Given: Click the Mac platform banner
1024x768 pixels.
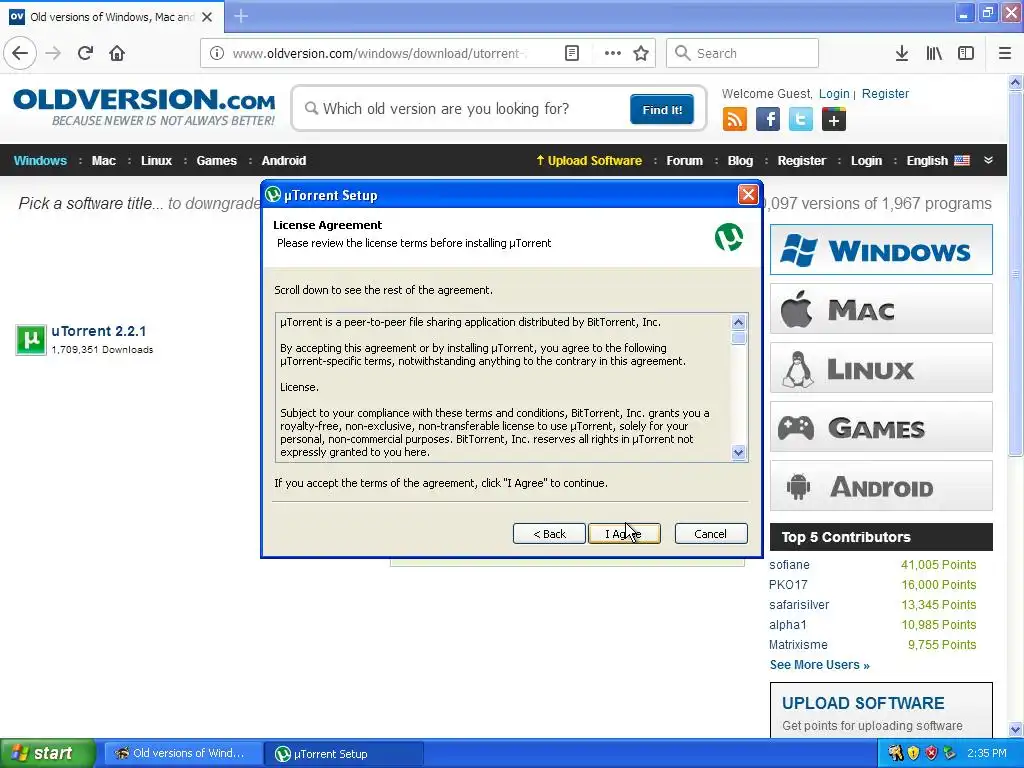Looking at the screenshot, I should click(x=881, y=309).
